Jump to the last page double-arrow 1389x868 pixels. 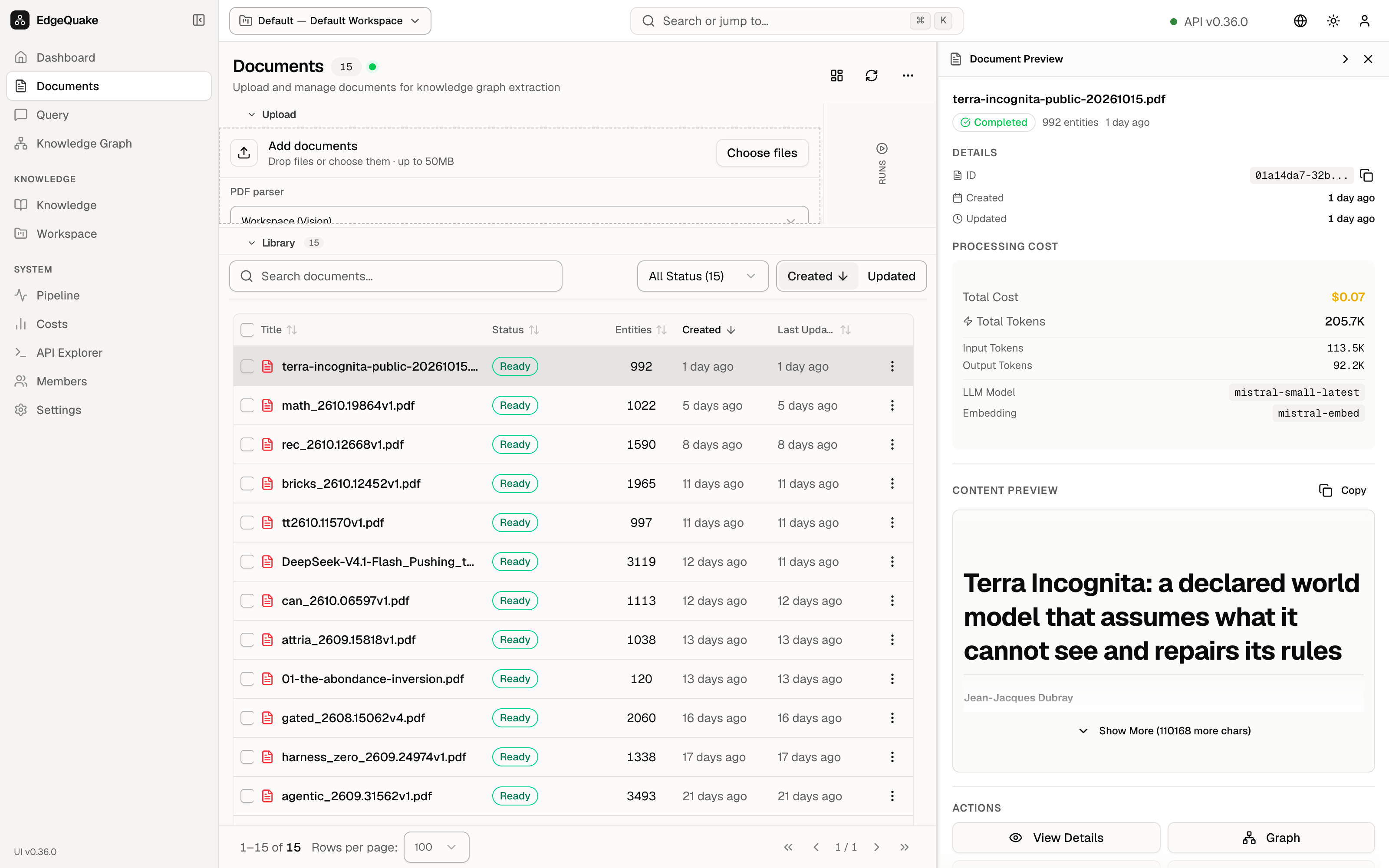pyautogui.click(x=905, y=847)
